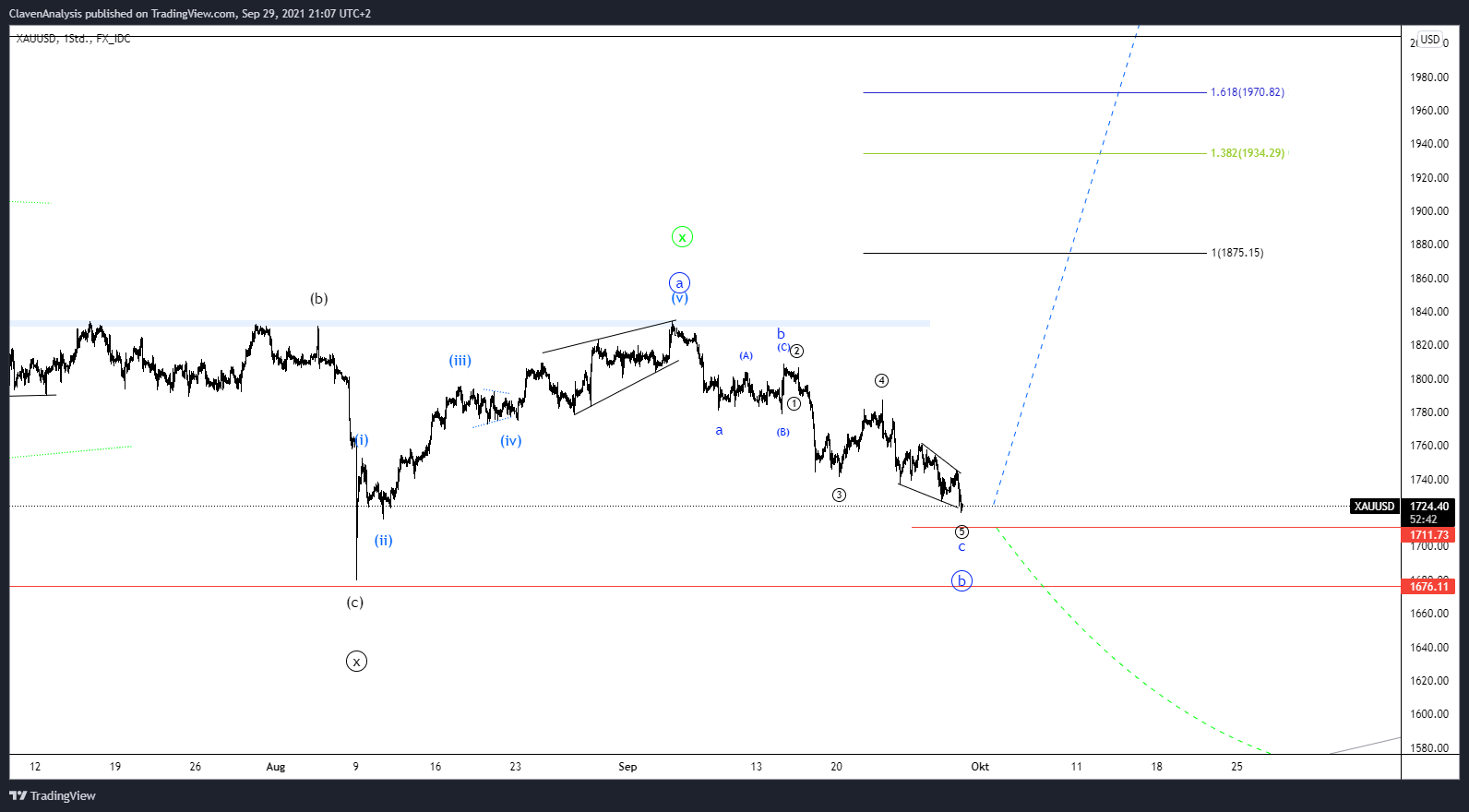
Task: Click the ClavenAnalysis published header text
Action: [190, 14]
